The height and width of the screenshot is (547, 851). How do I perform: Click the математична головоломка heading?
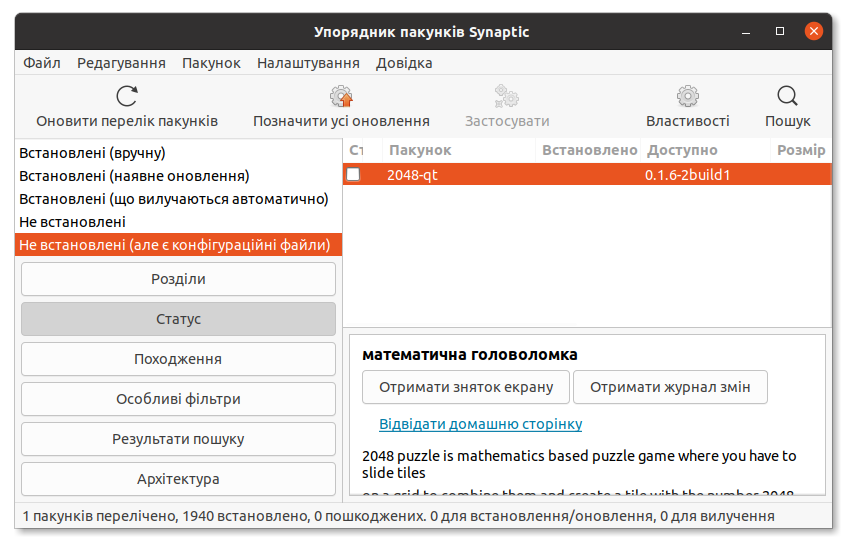coord(469,355)
